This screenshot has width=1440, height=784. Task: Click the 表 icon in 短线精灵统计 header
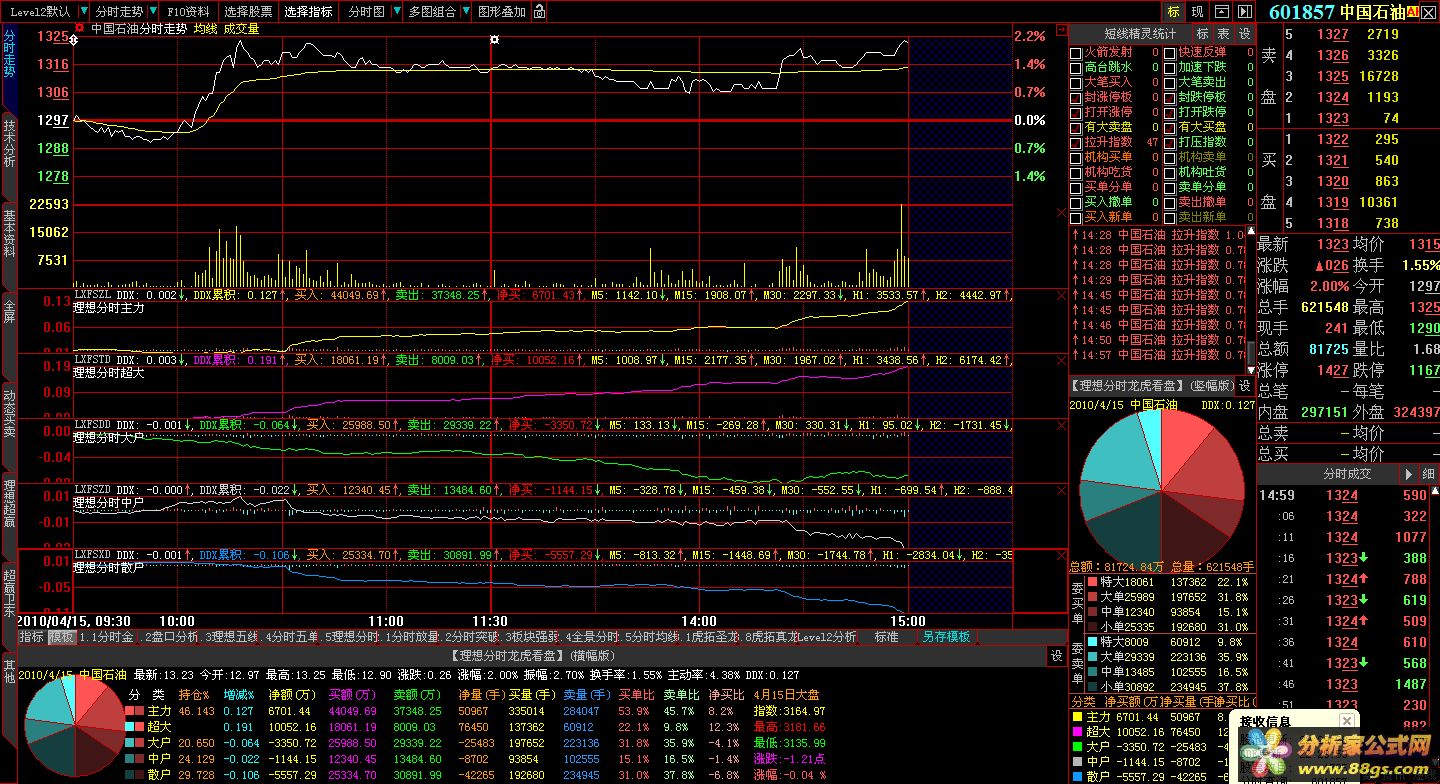[x=1223, y=33]
